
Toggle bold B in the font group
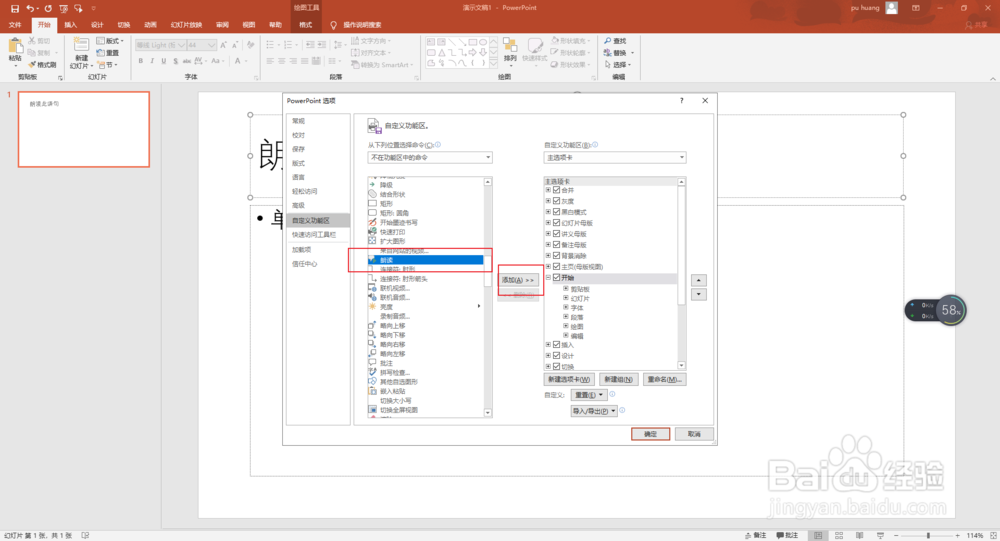(140, 61)
